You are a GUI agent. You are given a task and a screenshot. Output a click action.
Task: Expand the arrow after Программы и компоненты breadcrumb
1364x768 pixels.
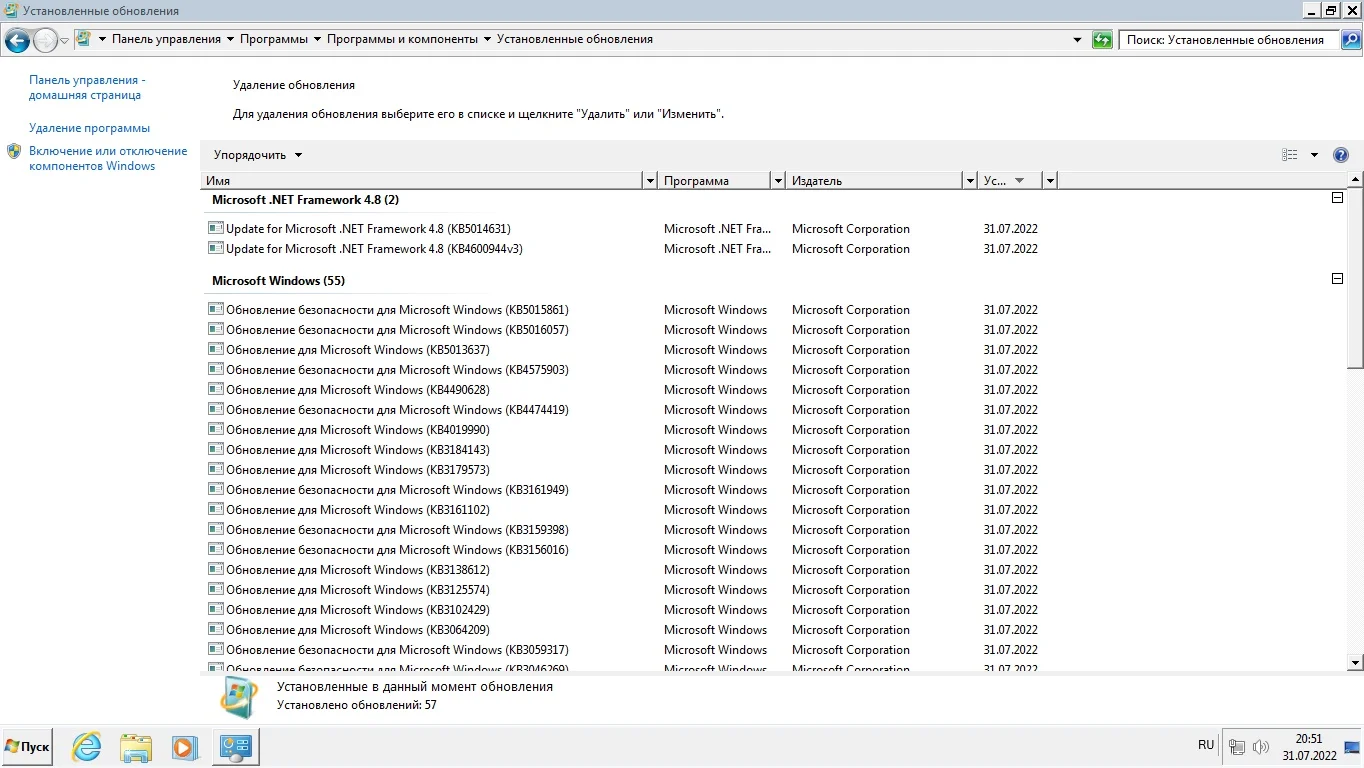tap(487, 39)
